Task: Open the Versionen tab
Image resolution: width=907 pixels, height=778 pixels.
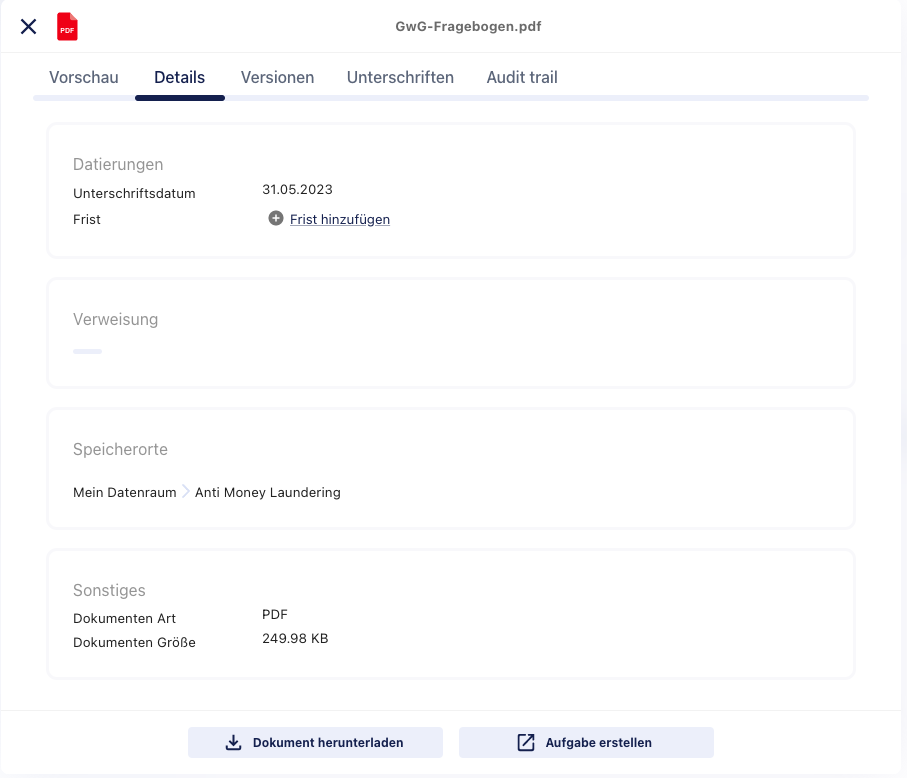Action: click(278, 78)
